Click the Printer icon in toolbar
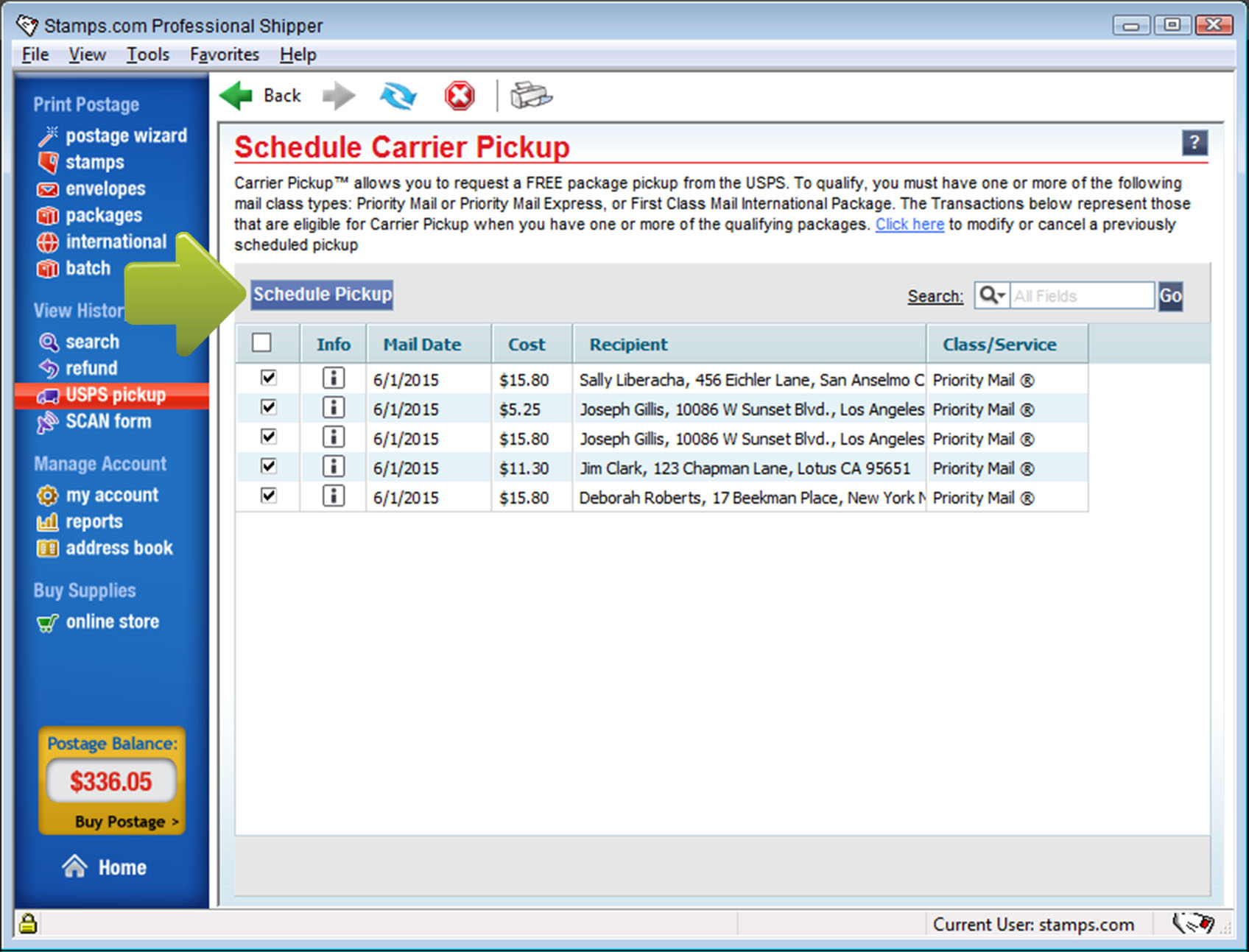 click(531, 95)
